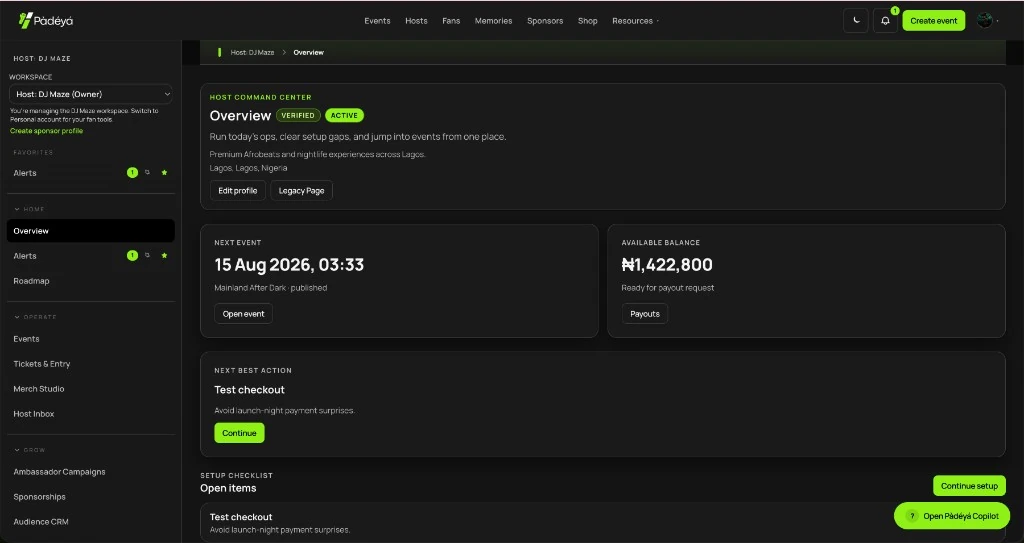
Task: Click the question mark icon on Copilot button
Action: pos(912,516)
